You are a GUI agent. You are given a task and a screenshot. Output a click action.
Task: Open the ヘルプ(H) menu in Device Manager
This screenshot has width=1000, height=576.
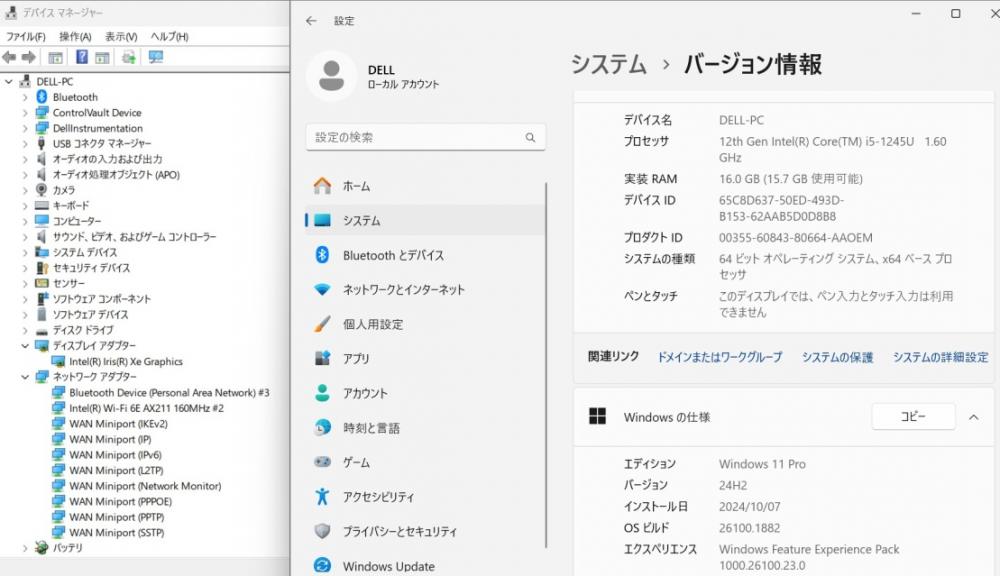point(169,36)
